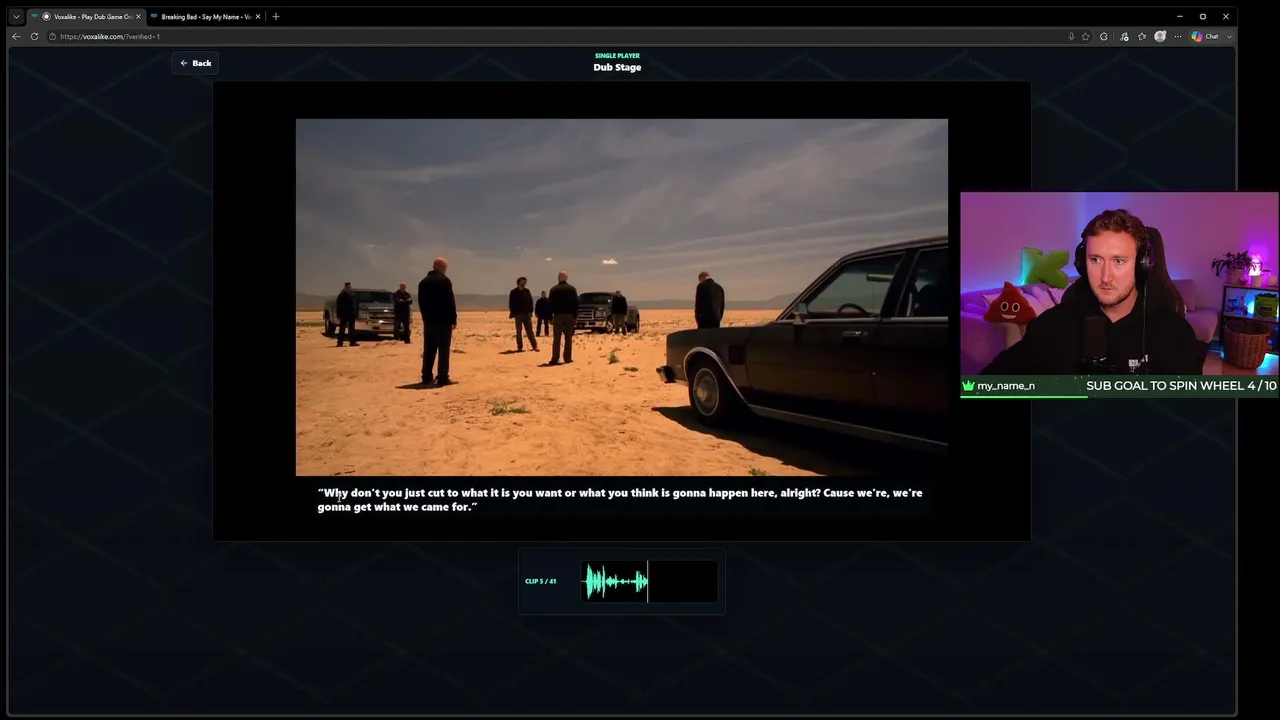Click the streamer webcam overlay
Image resolution: width=1280 pixels, height=720 pixels.
click(x=1119, y=284)
